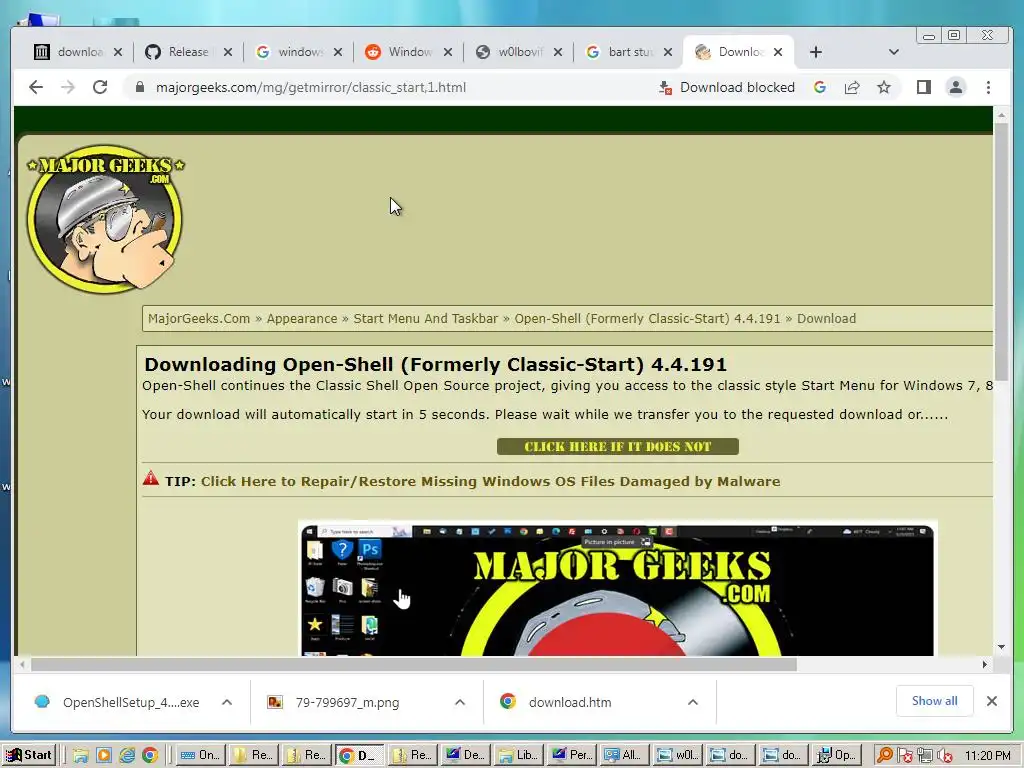Switch to the 'w0l...' taskbar window
The height and width of the screenshot is (768, 1024).
[x=678, y=756]
